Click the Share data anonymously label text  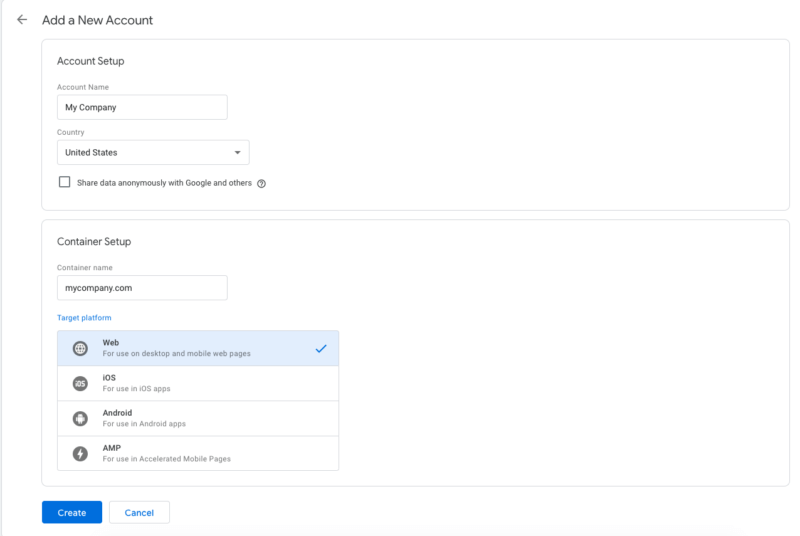pos(164,183)
